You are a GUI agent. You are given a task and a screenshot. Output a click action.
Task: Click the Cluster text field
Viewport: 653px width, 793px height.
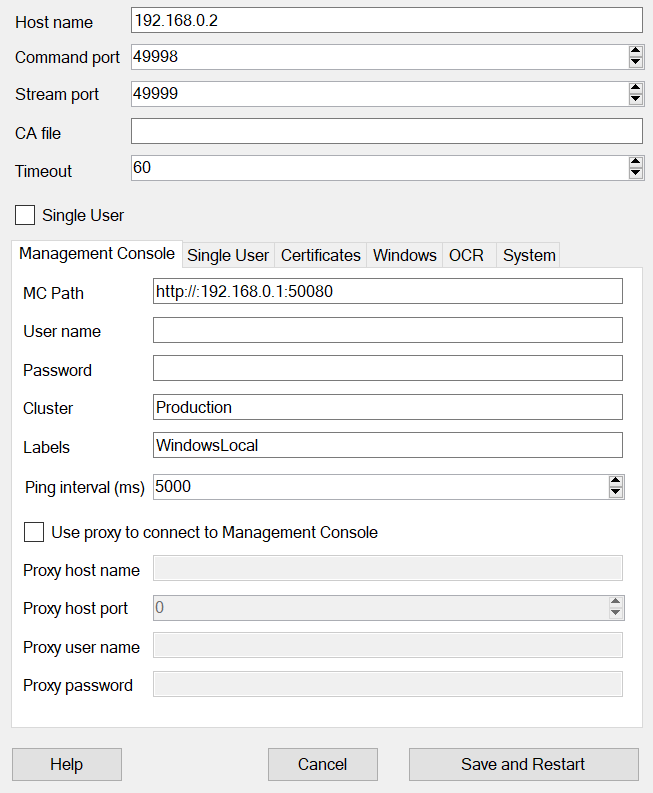(387, 407)
